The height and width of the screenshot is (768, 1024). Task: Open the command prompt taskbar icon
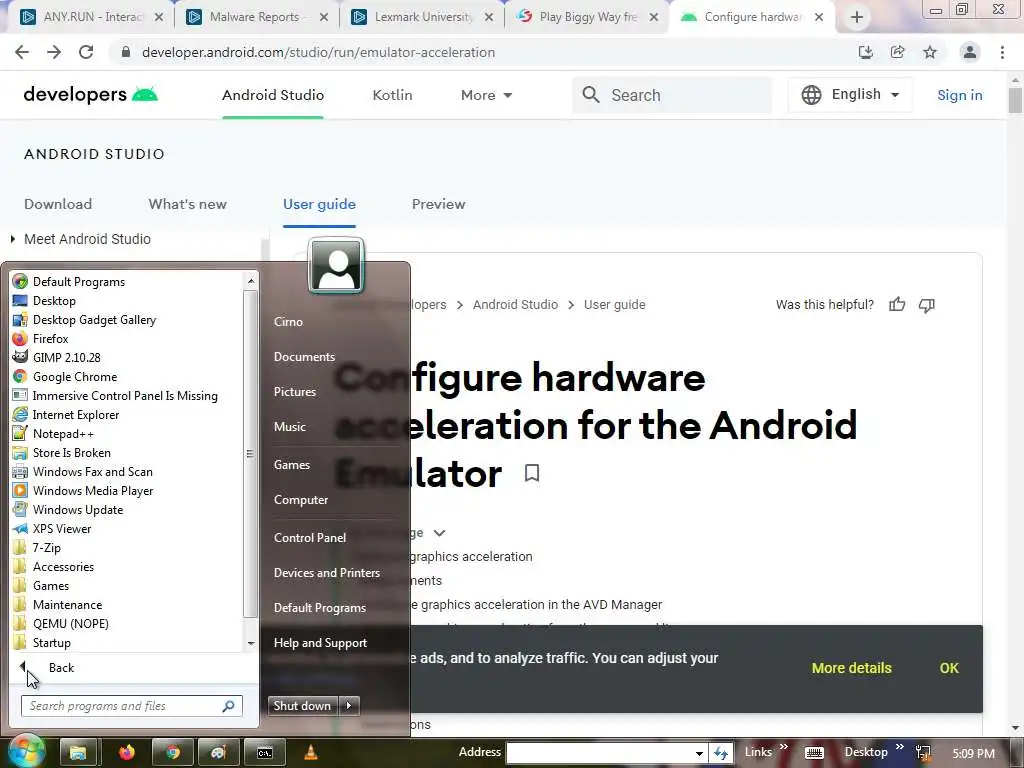click(x=264, y=753)
